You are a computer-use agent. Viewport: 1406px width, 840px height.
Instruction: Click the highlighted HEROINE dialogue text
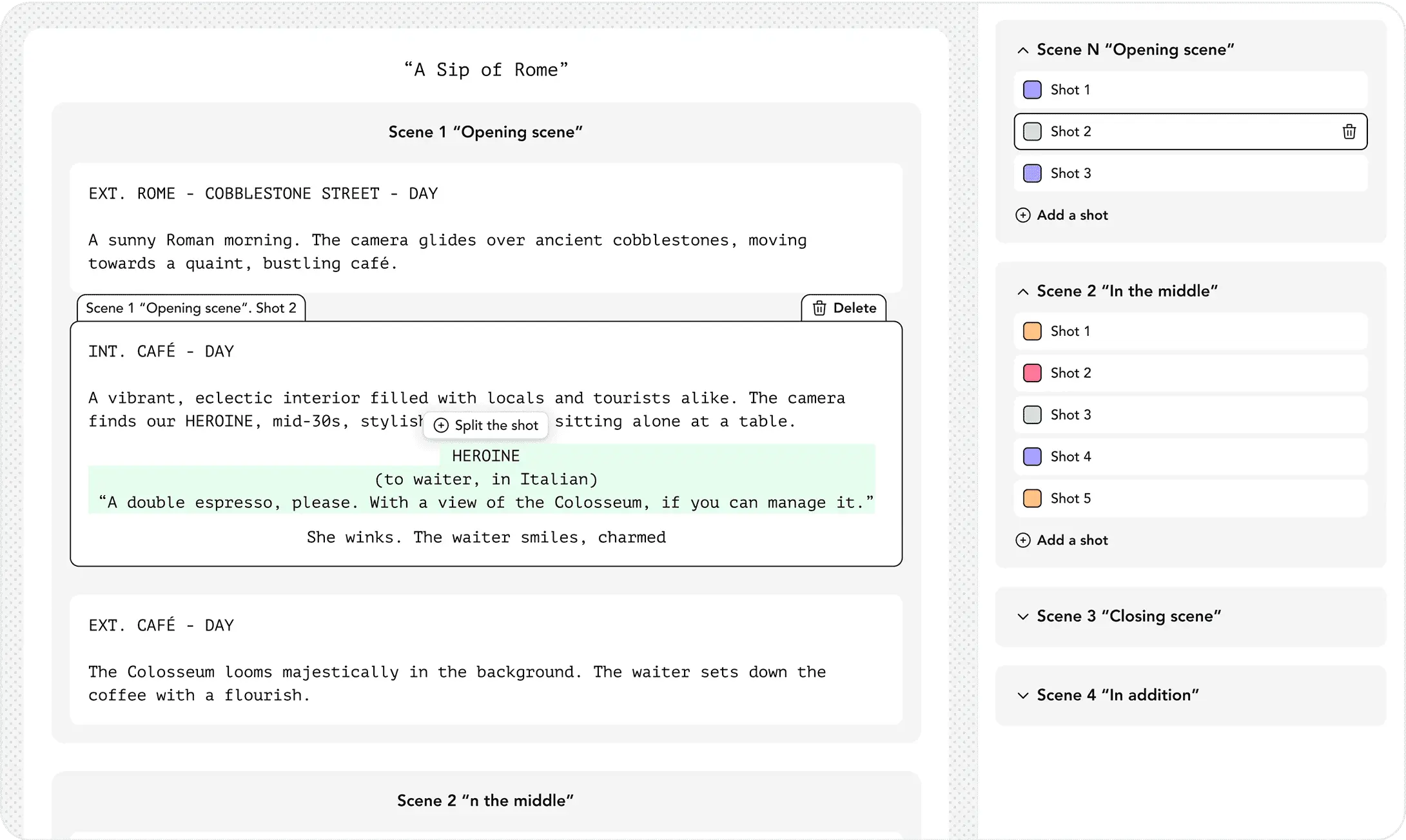(x=485, y=479)
